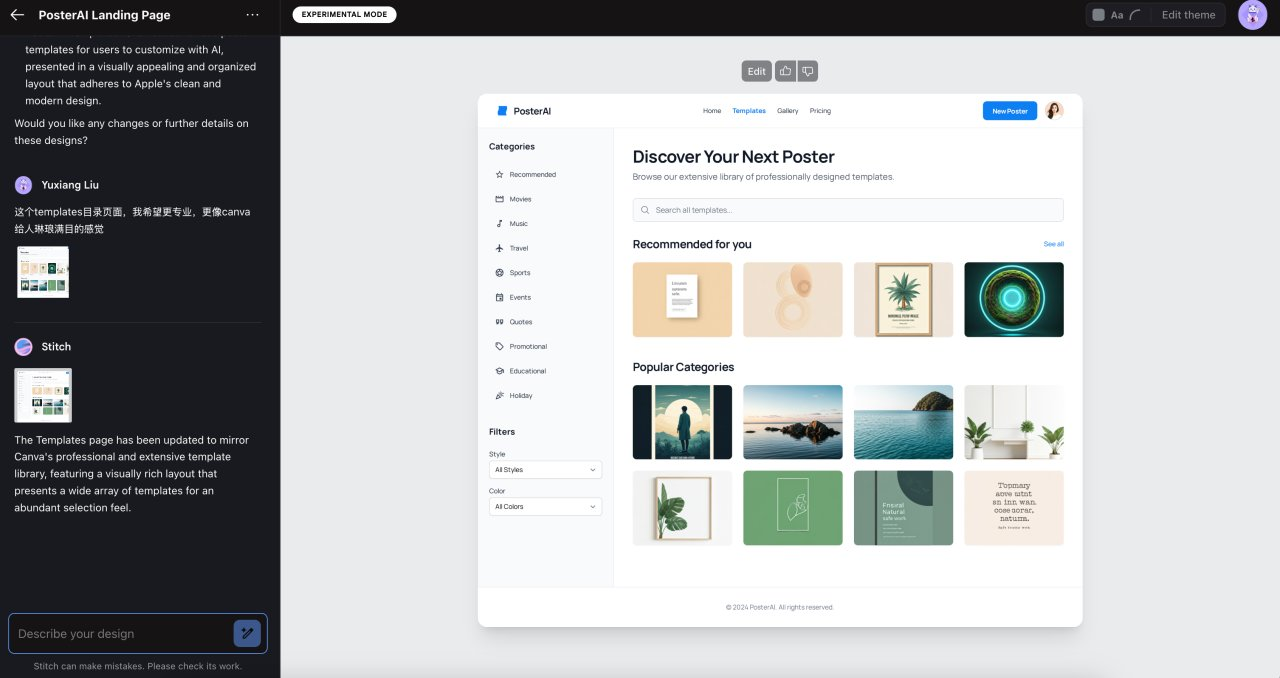
Task: Open the Stitch design thumbnail in chat
Action: point(43,395)
